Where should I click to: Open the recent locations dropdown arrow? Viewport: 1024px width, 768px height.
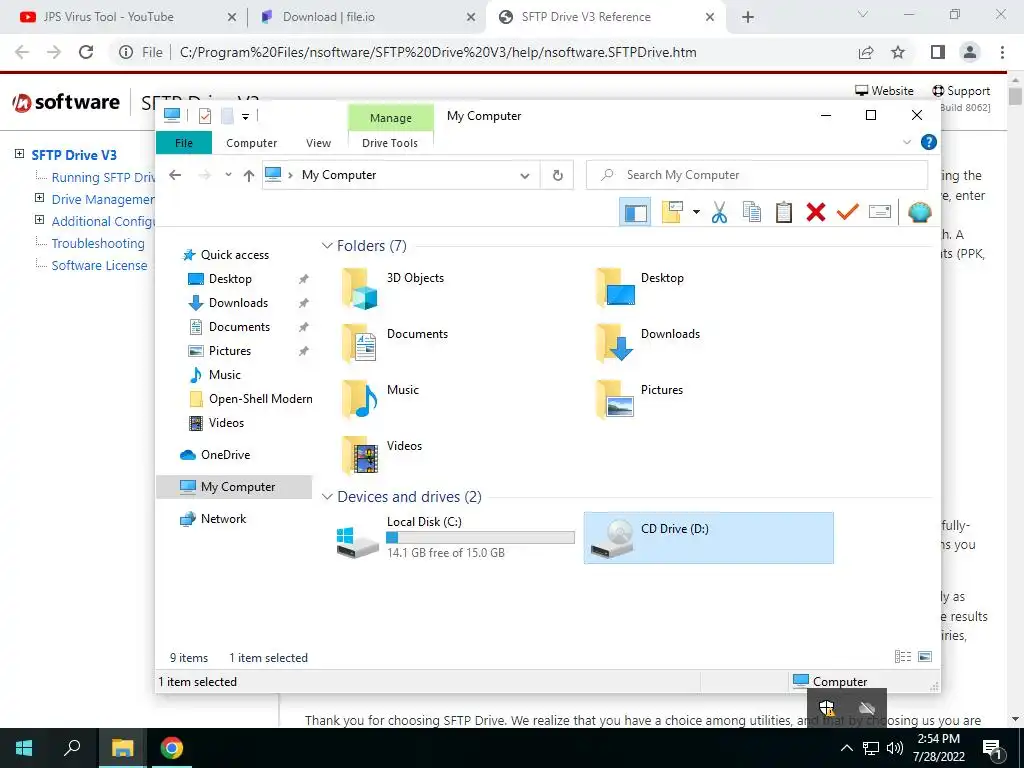[228, 175]
